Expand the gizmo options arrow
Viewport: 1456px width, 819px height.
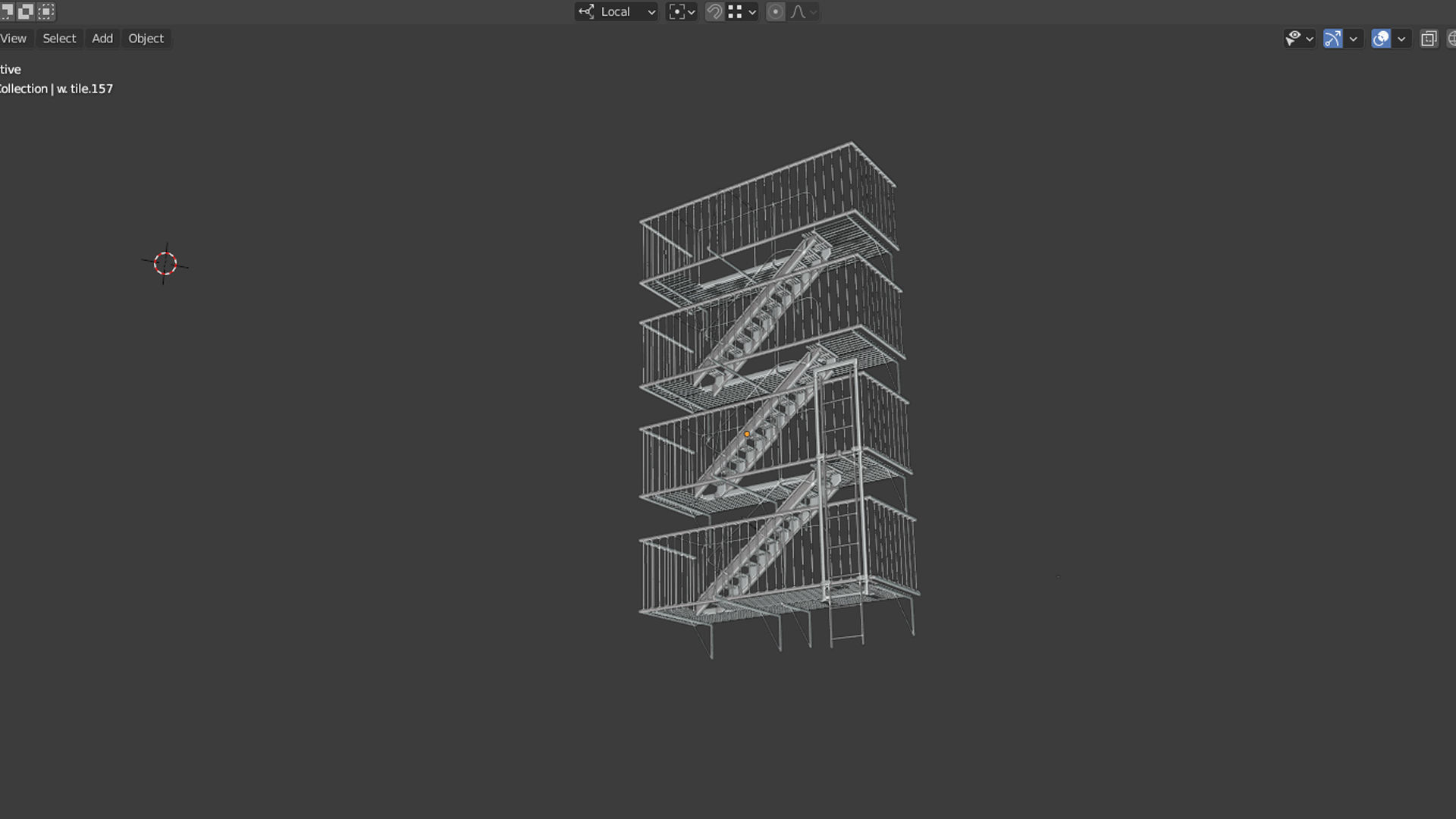click(1354, 39)
